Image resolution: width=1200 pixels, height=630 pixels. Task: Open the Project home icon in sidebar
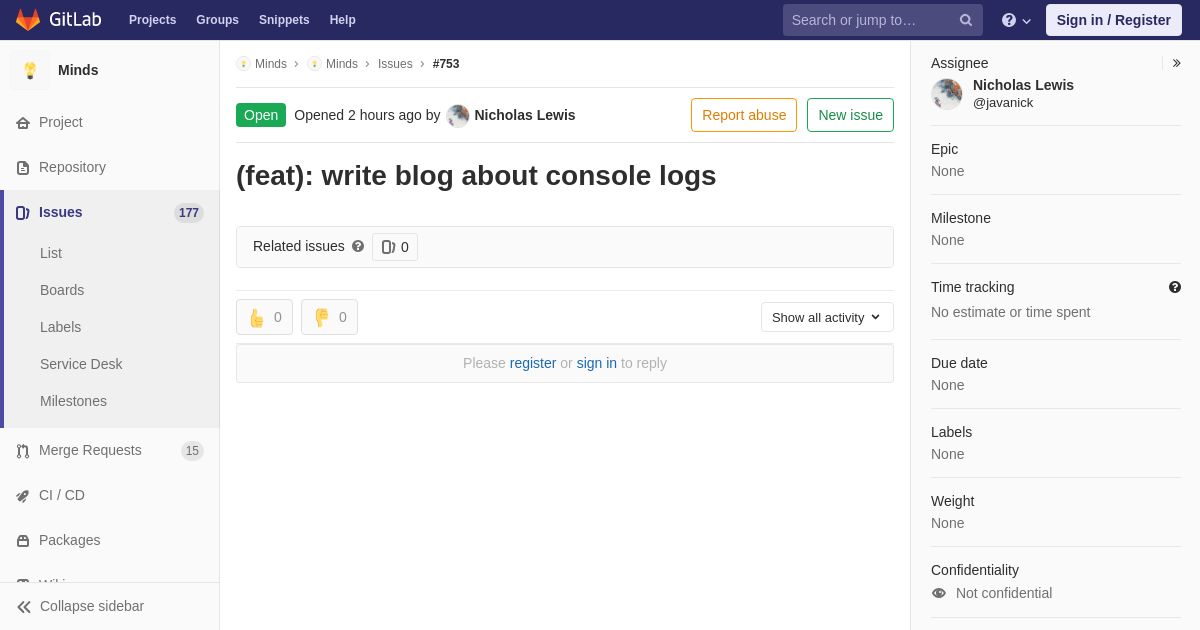click(23, 123)
